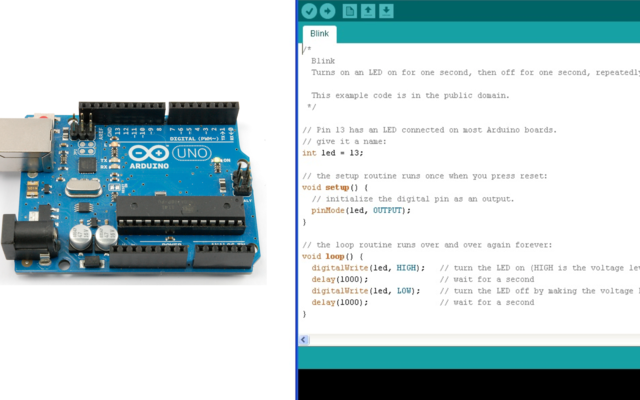Viewport: 640px width, 400px height.
Task: Click the comment 'This example code is in the public domain.'
Action: 410,96
